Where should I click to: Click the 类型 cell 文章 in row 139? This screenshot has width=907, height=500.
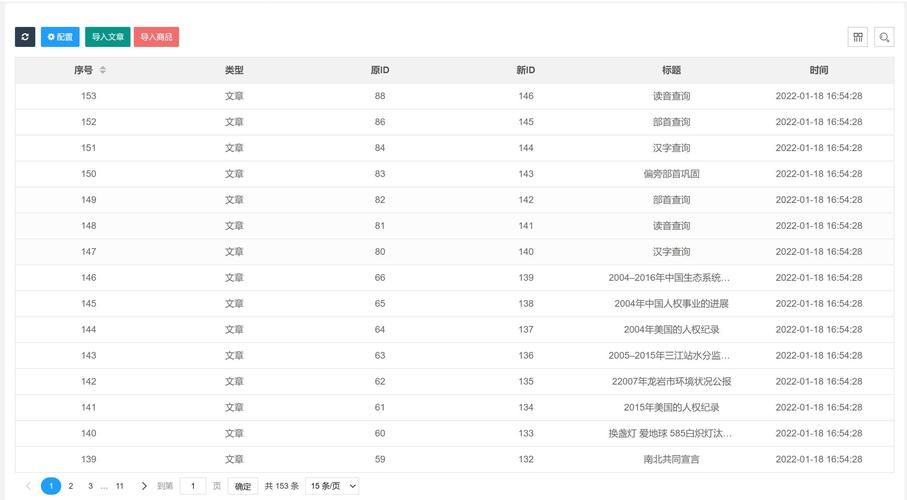(234, 459)
